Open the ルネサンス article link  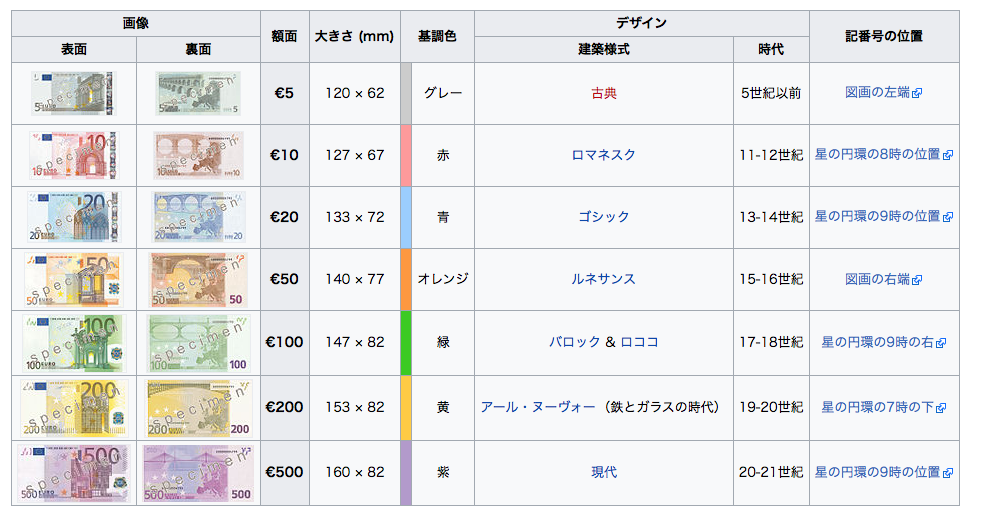pos(604,279)
